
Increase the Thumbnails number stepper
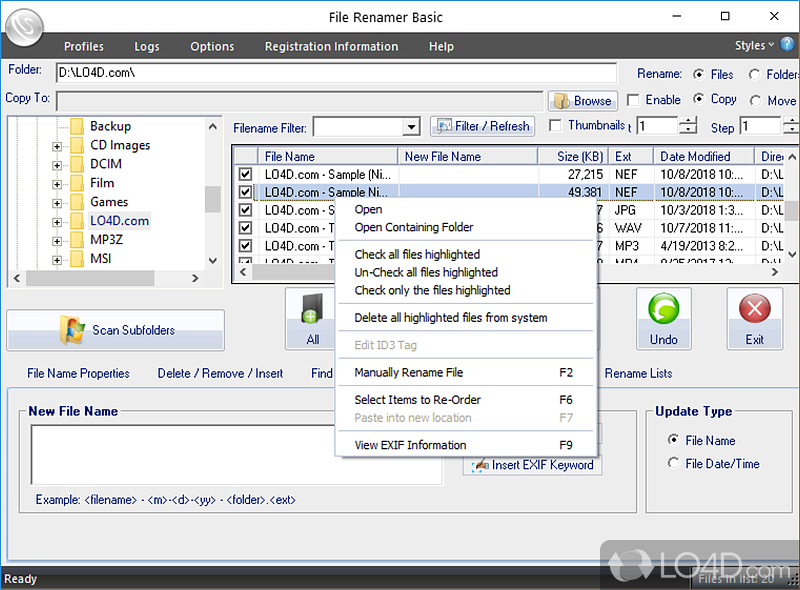tap(688, 121)
